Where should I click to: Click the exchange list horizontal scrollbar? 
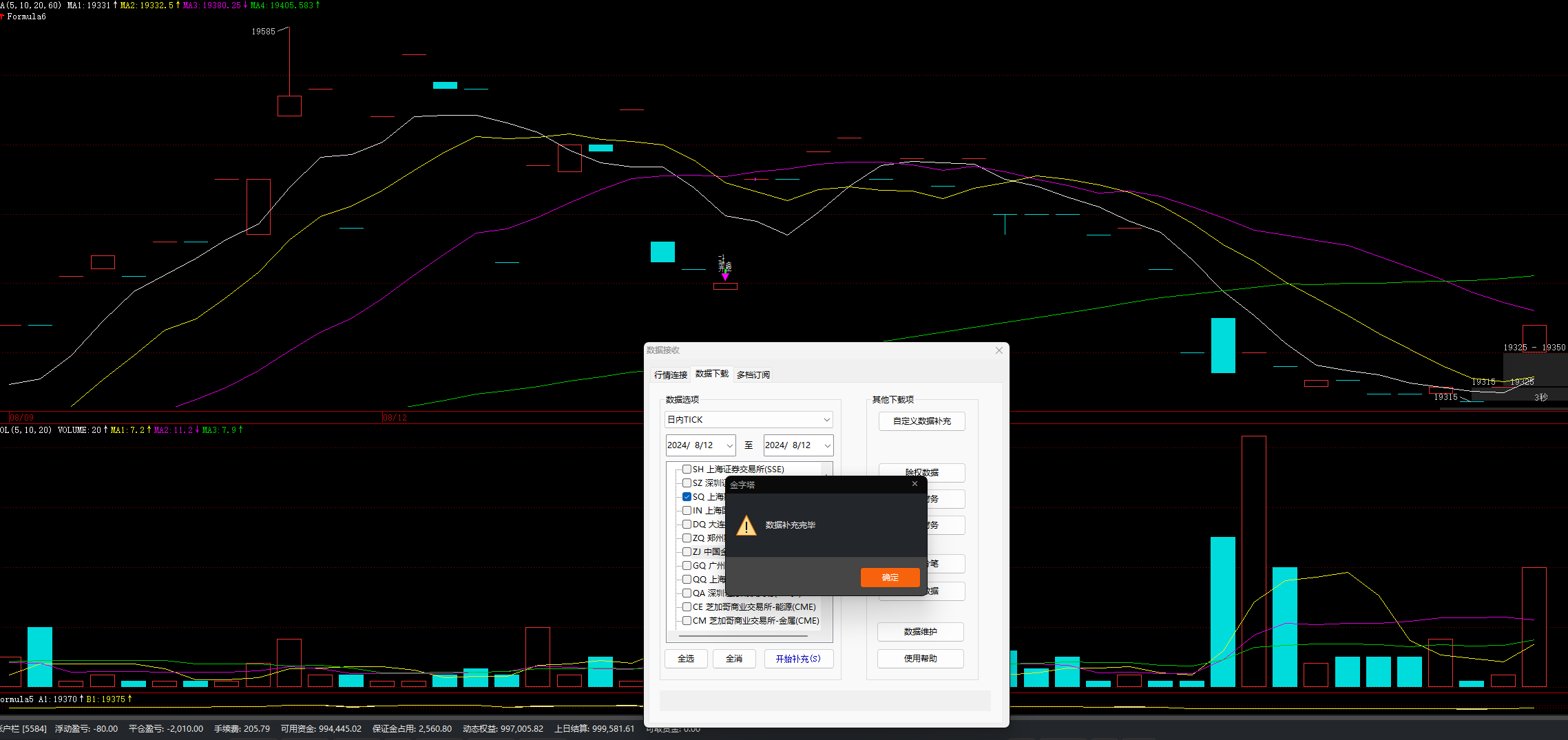coord(743,637)
